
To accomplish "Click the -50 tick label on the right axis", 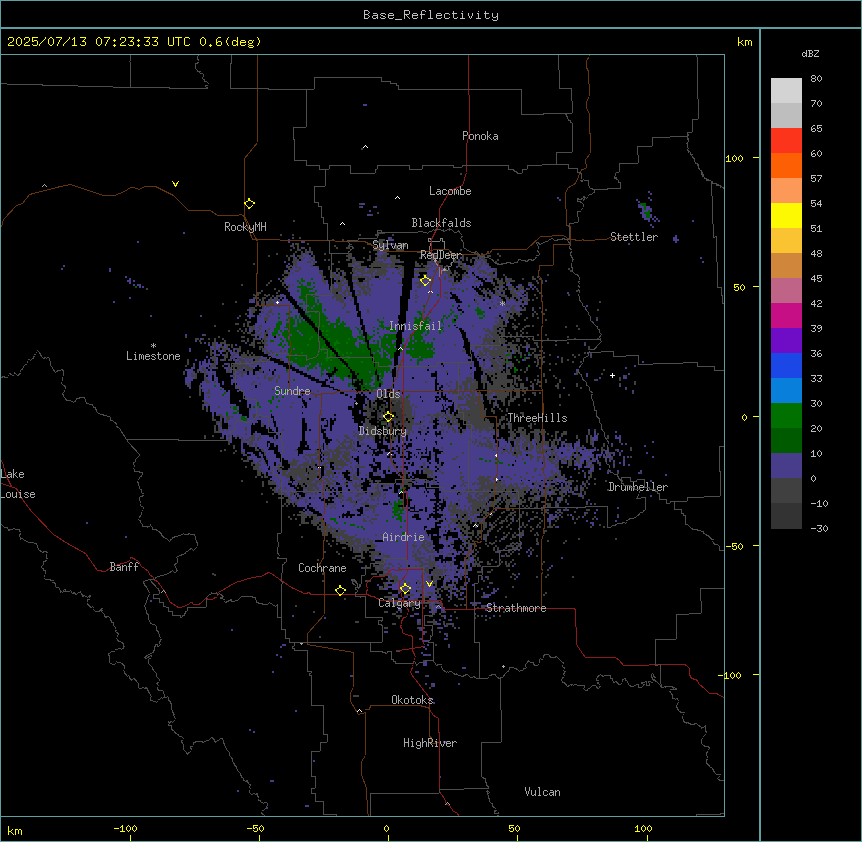I will [x=733, y=546].
